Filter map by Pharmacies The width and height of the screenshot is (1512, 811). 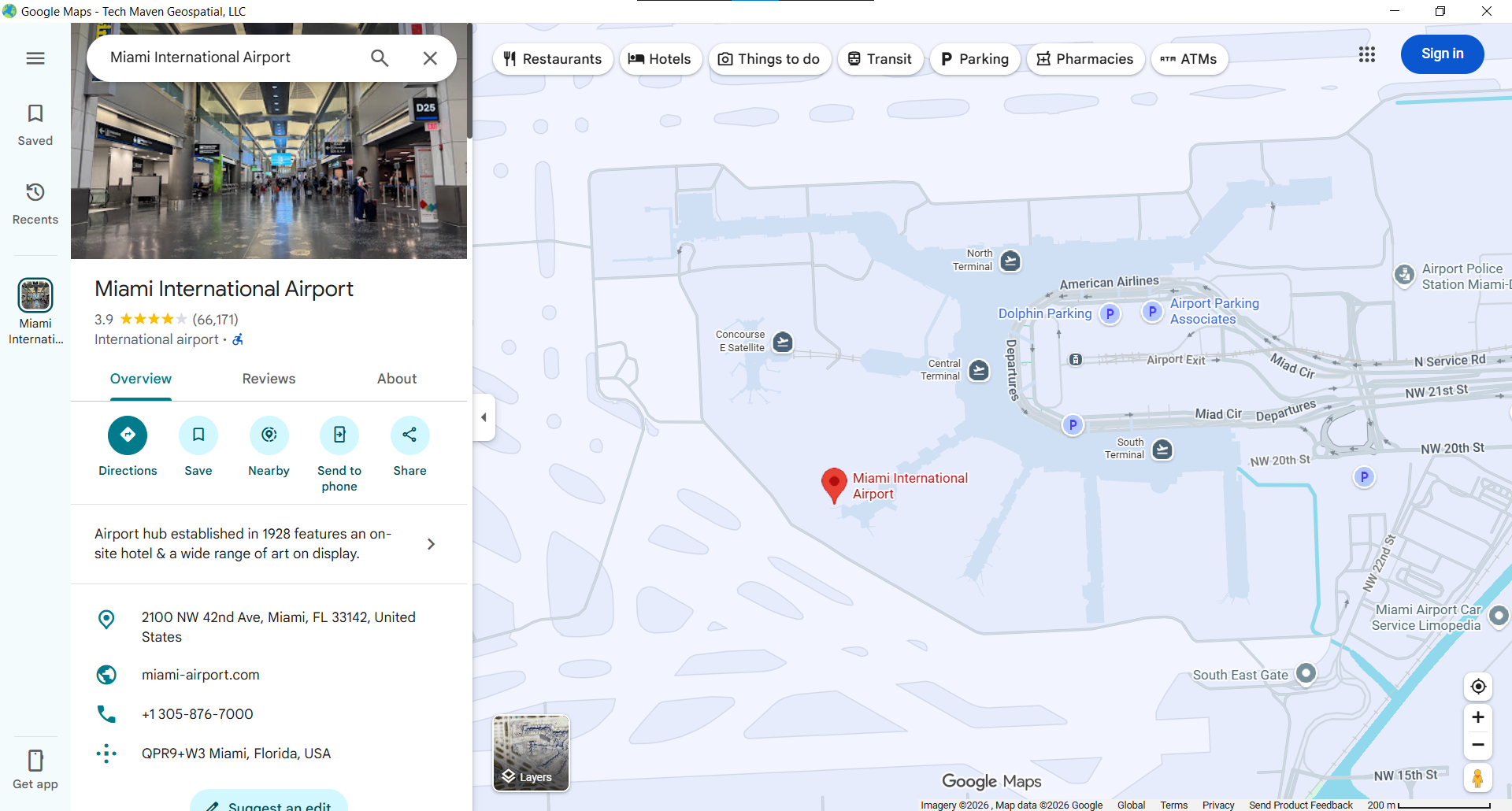[x=1085, y=59]
